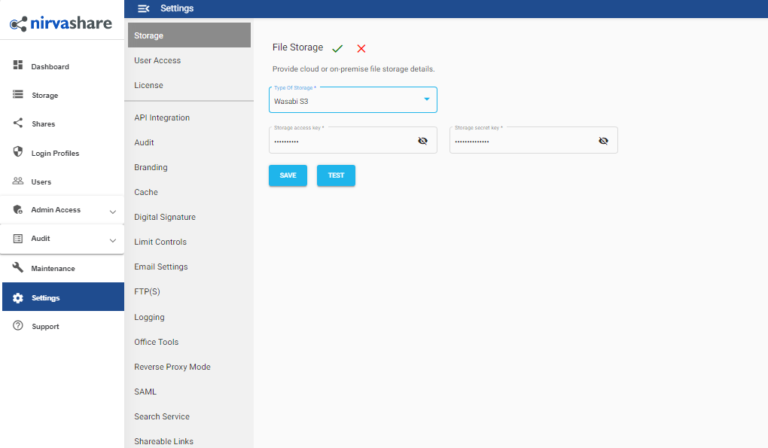Click into the Storage access key field

click(340, 142)
